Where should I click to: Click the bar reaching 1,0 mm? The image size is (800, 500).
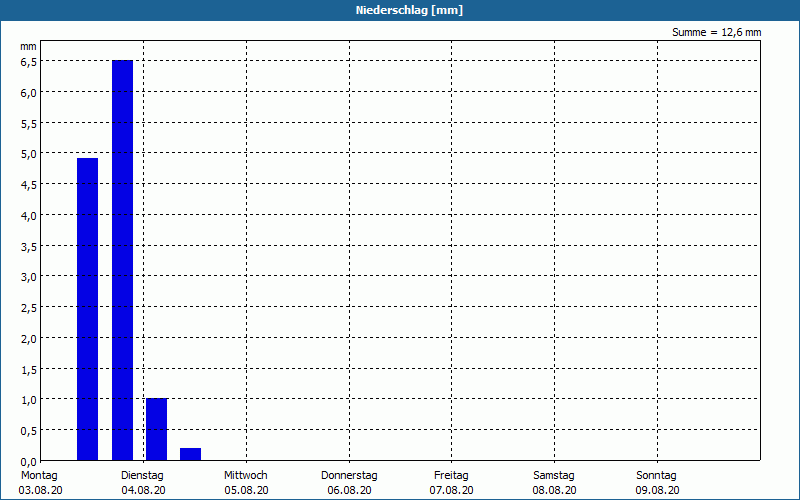157,429
